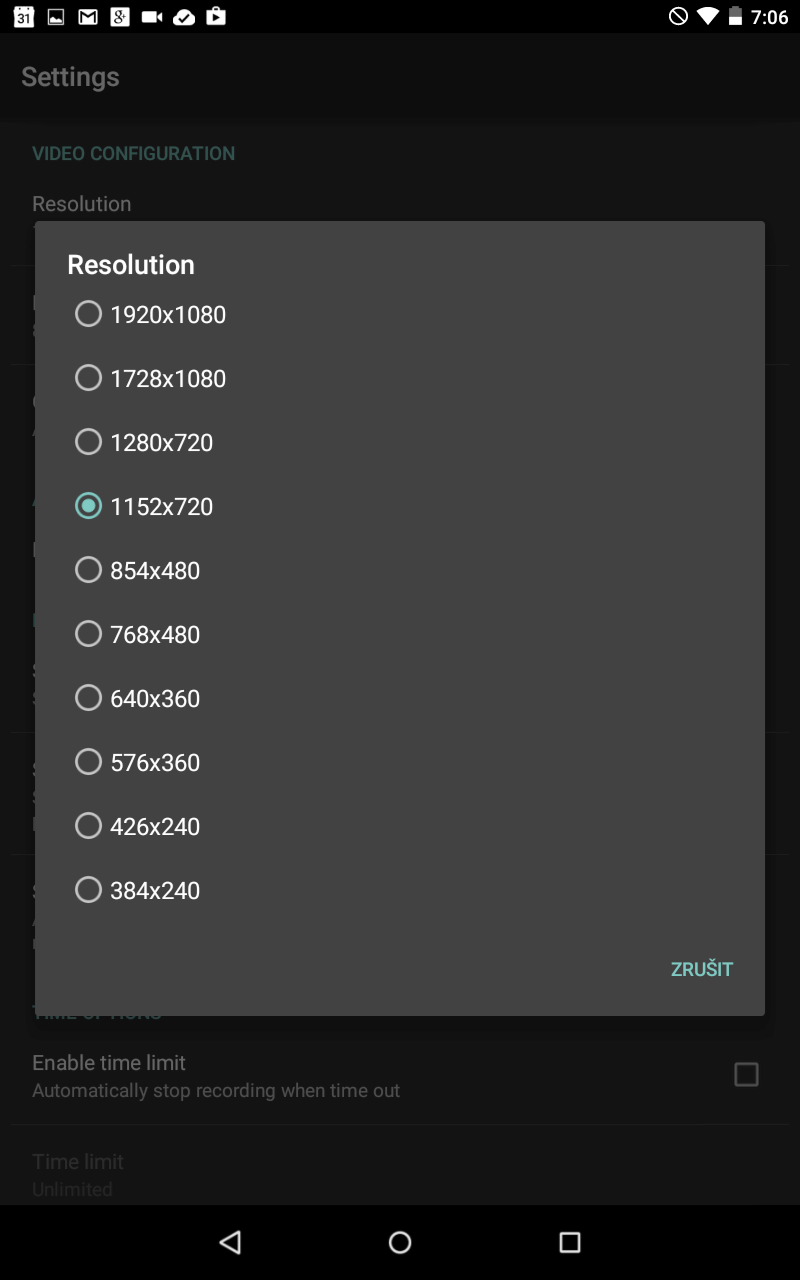Select 426x240 resolution

pos(89,826)
